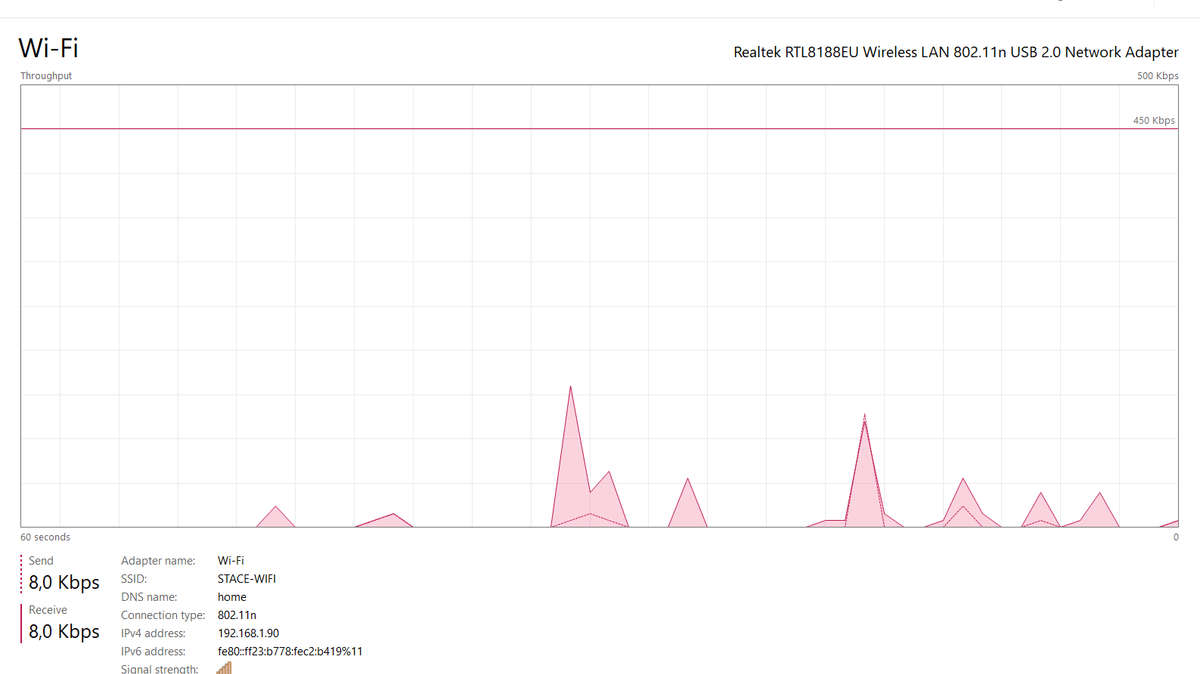Click the Receive 8,0 Kbps reading

[64, 632]
